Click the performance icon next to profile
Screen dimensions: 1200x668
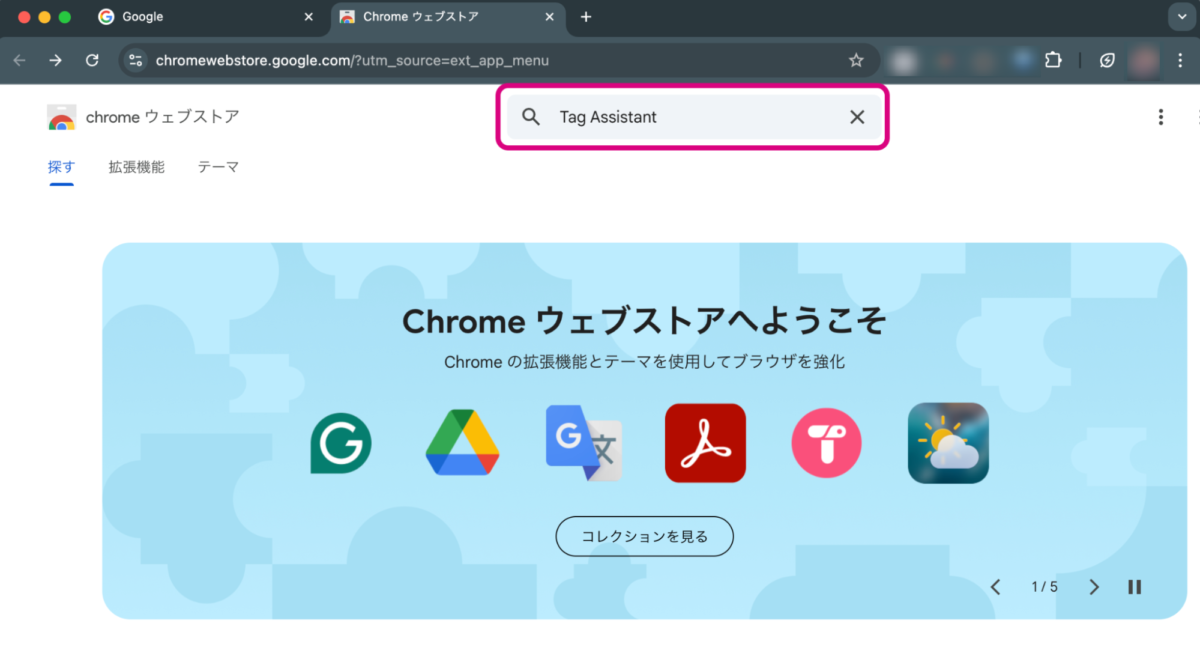[1107, 60]
